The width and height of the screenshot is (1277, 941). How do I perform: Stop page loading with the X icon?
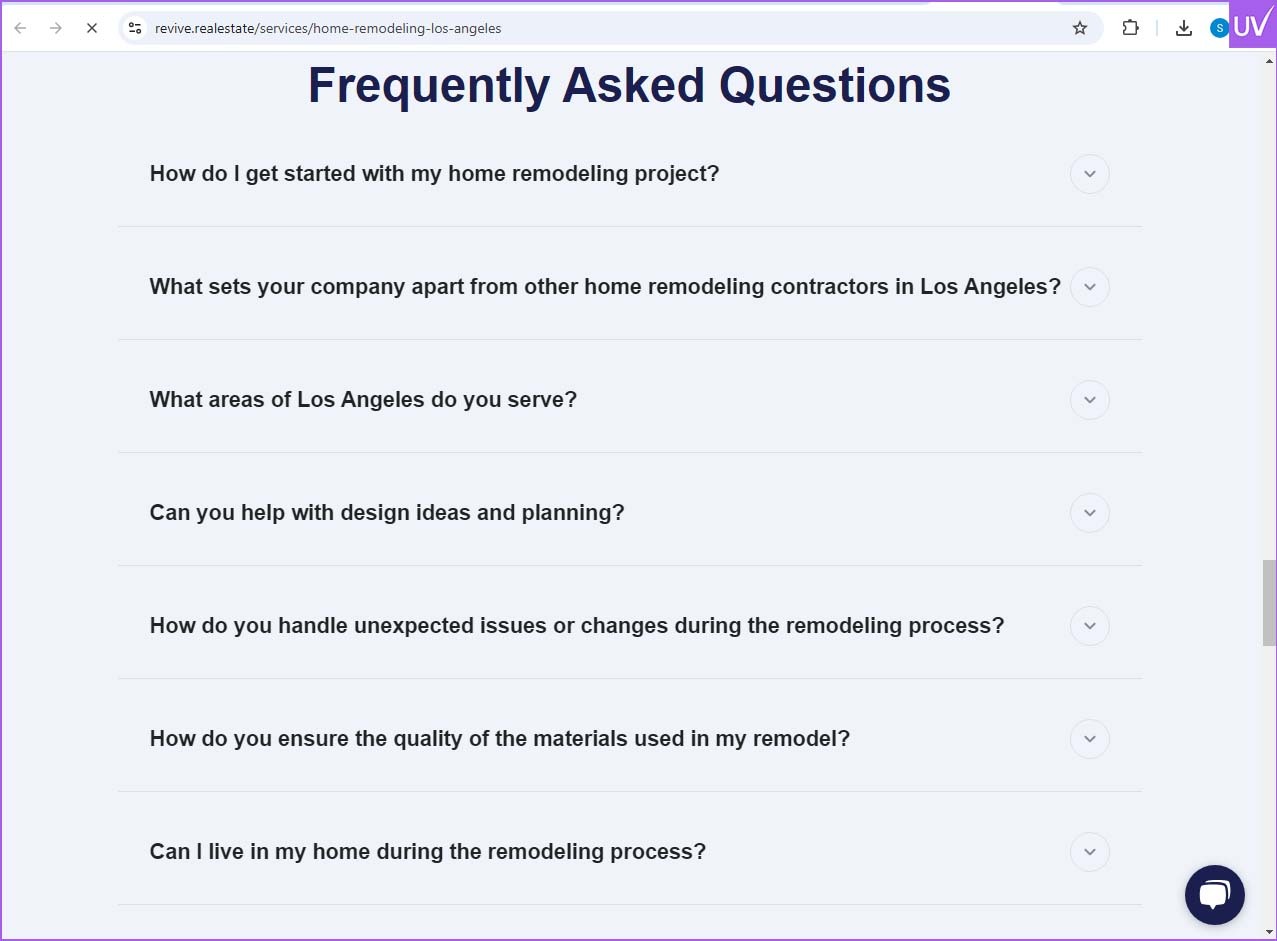(91, 28)
